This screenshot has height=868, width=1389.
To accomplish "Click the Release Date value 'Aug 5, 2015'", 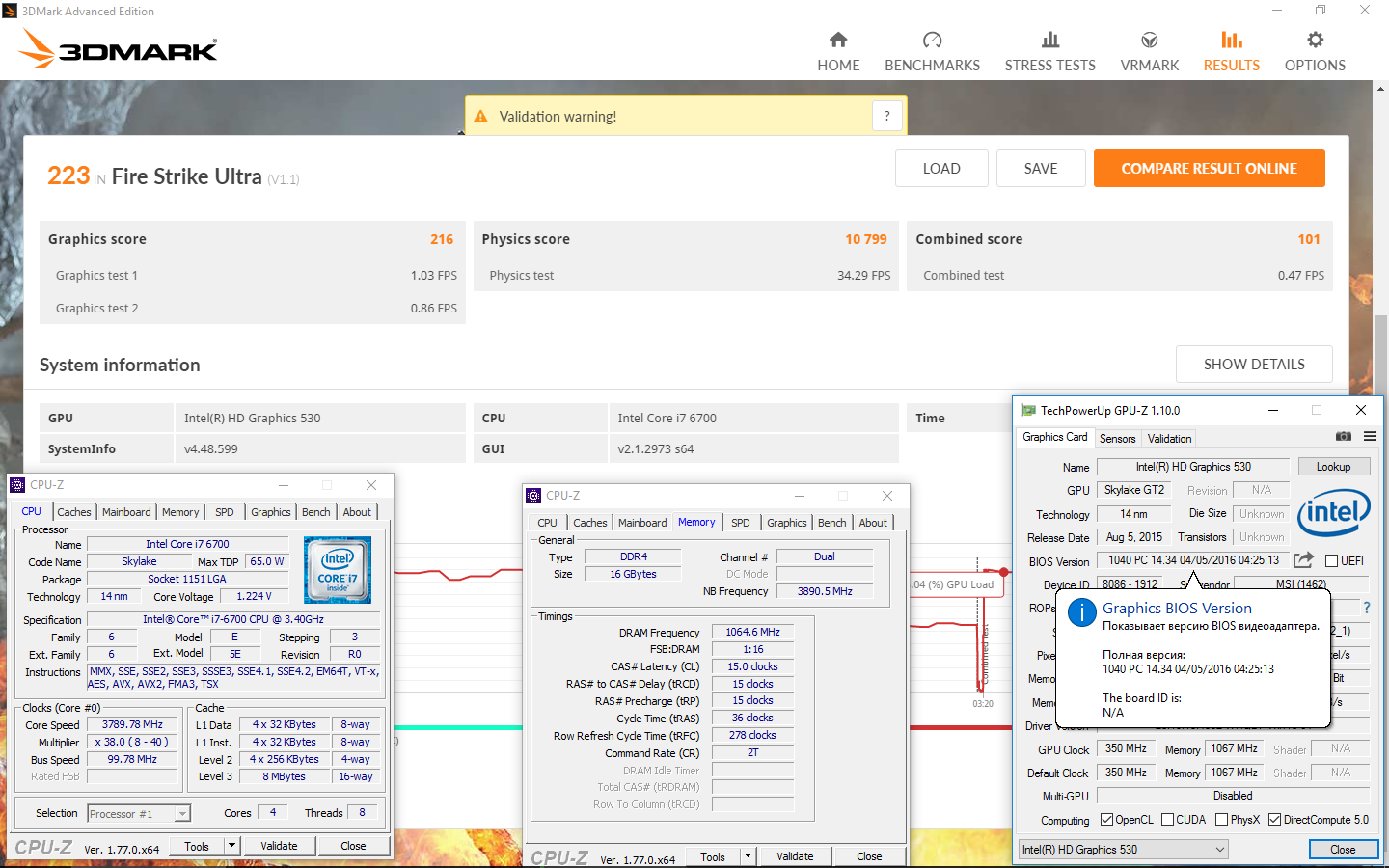I will pyautogui.click(x=1133, y=537).
